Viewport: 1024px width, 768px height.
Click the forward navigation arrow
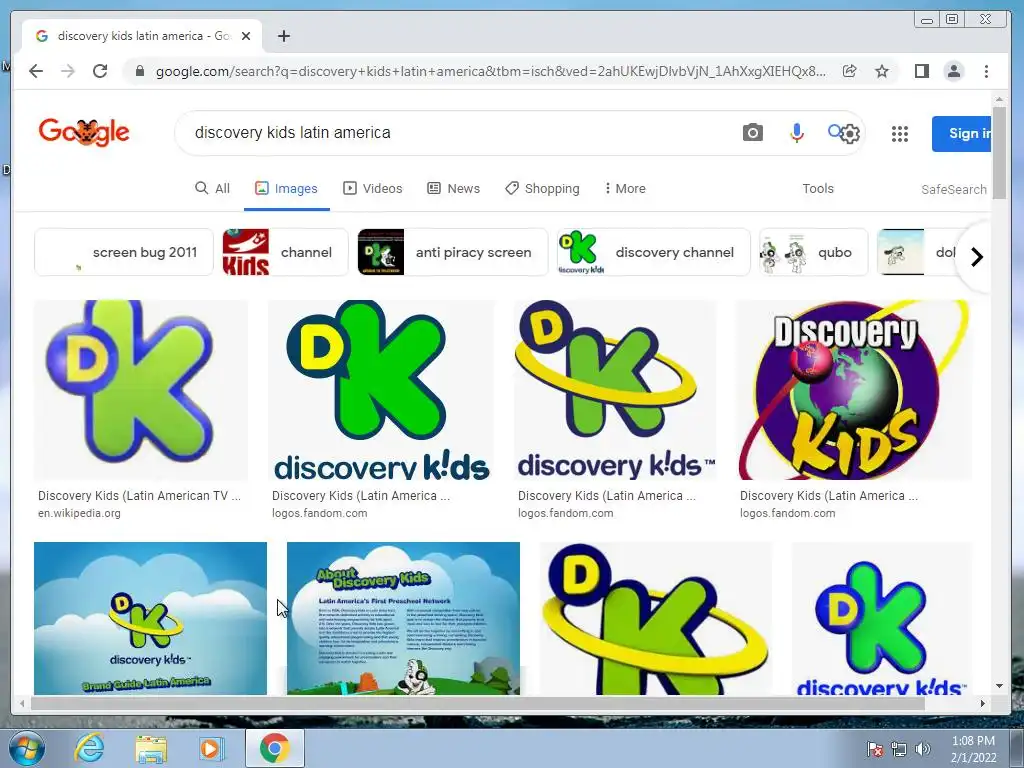(x=68, y=71)
